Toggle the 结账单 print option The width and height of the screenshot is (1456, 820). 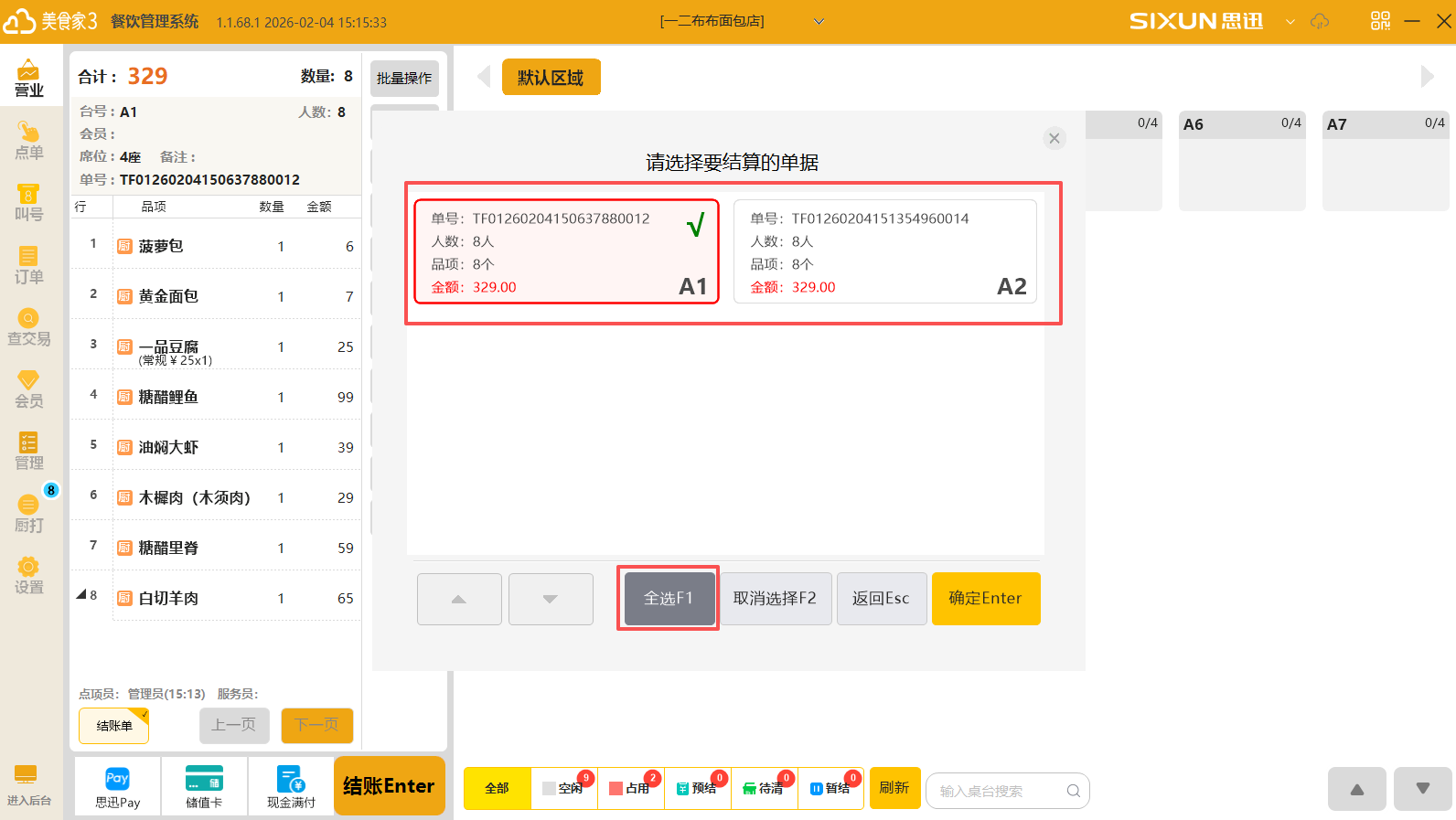[x=114, y=726]
